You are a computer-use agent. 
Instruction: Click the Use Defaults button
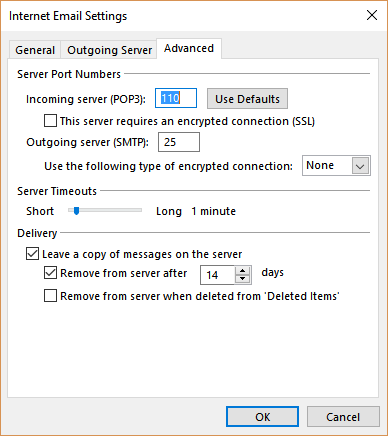point(247,99)
